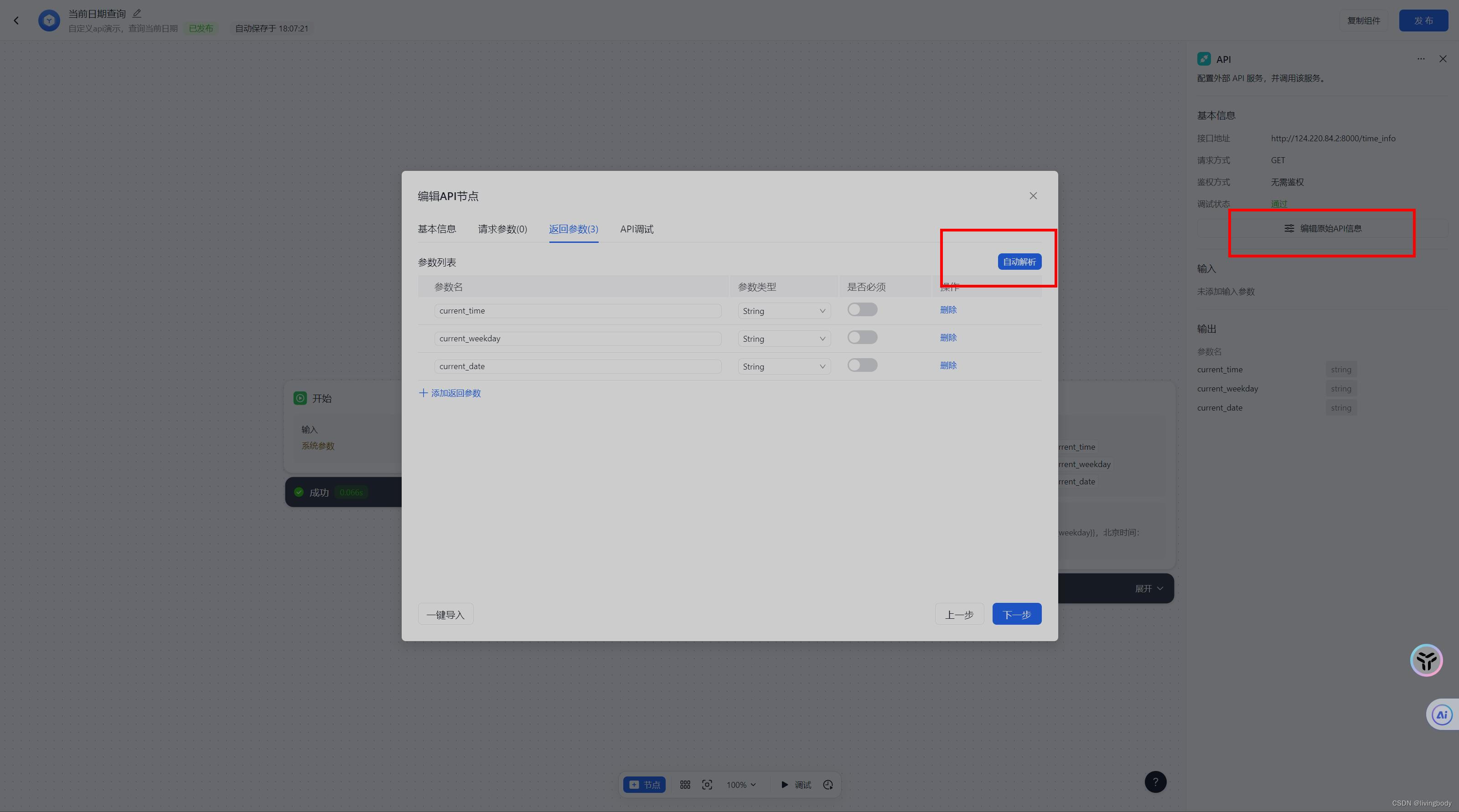Open type dropdown for current_time parameter
This screenshot has height=812, width=1459.
click(784, 311)
